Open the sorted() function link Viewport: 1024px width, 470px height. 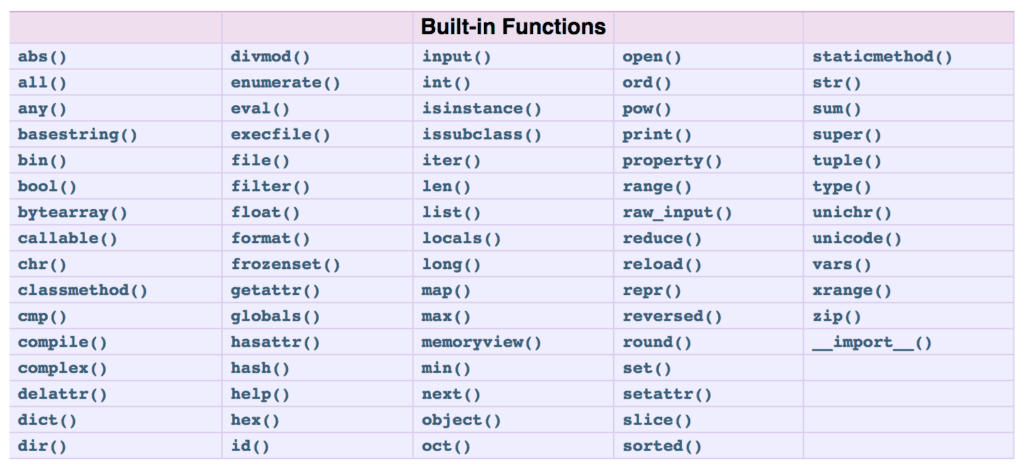tap(662, 446)
